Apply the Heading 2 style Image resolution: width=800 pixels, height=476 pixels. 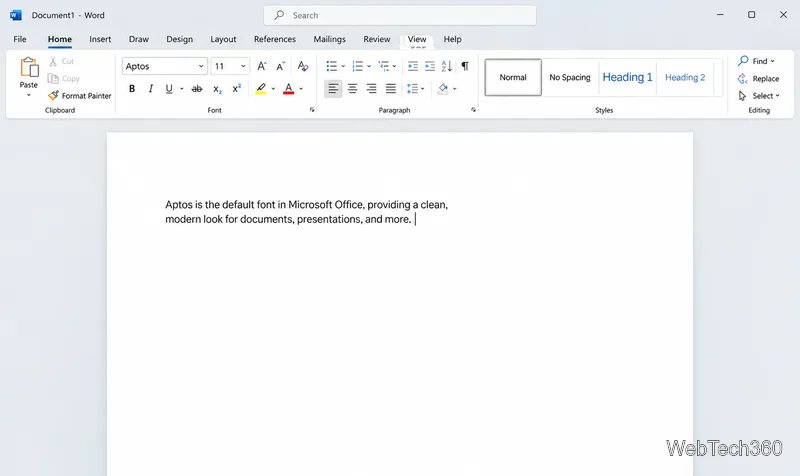click(685, 77)
